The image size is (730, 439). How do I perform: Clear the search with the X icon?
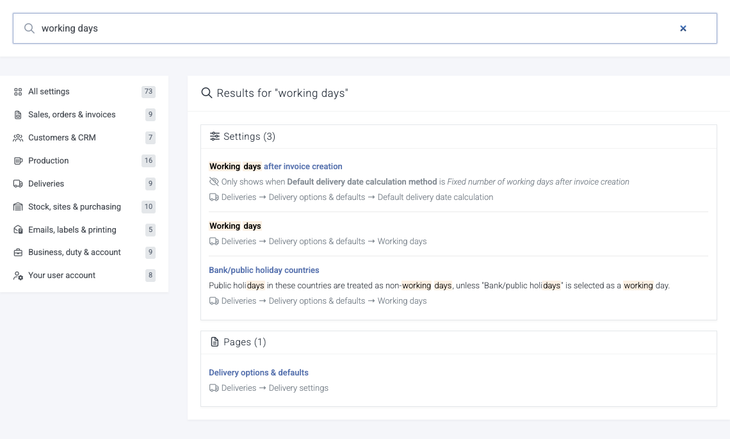tap(683, 28)
